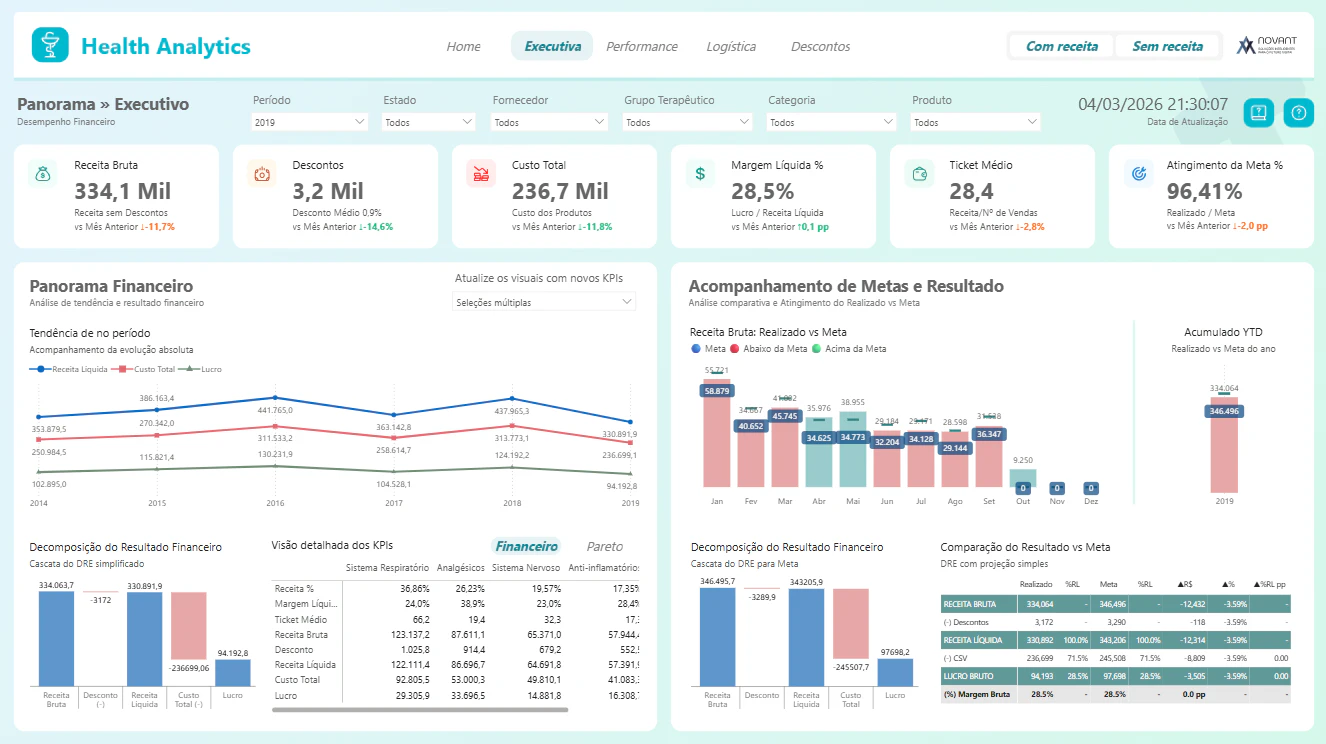Screen dimensions: 1326x744
Task: Click the 97698,2 Lucro meta waterfall bar
Action: [895, 672]
